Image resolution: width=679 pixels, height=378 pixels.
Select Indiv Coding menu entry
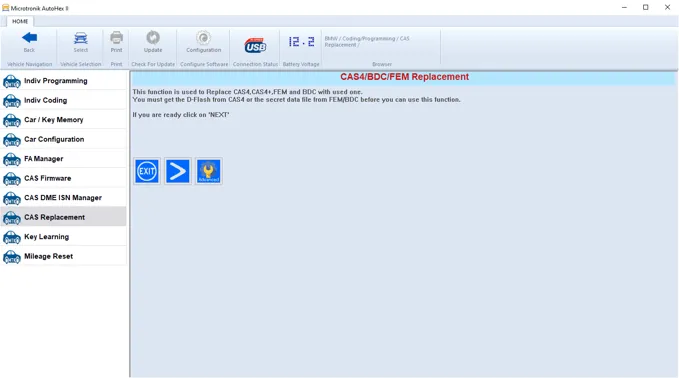64,100
